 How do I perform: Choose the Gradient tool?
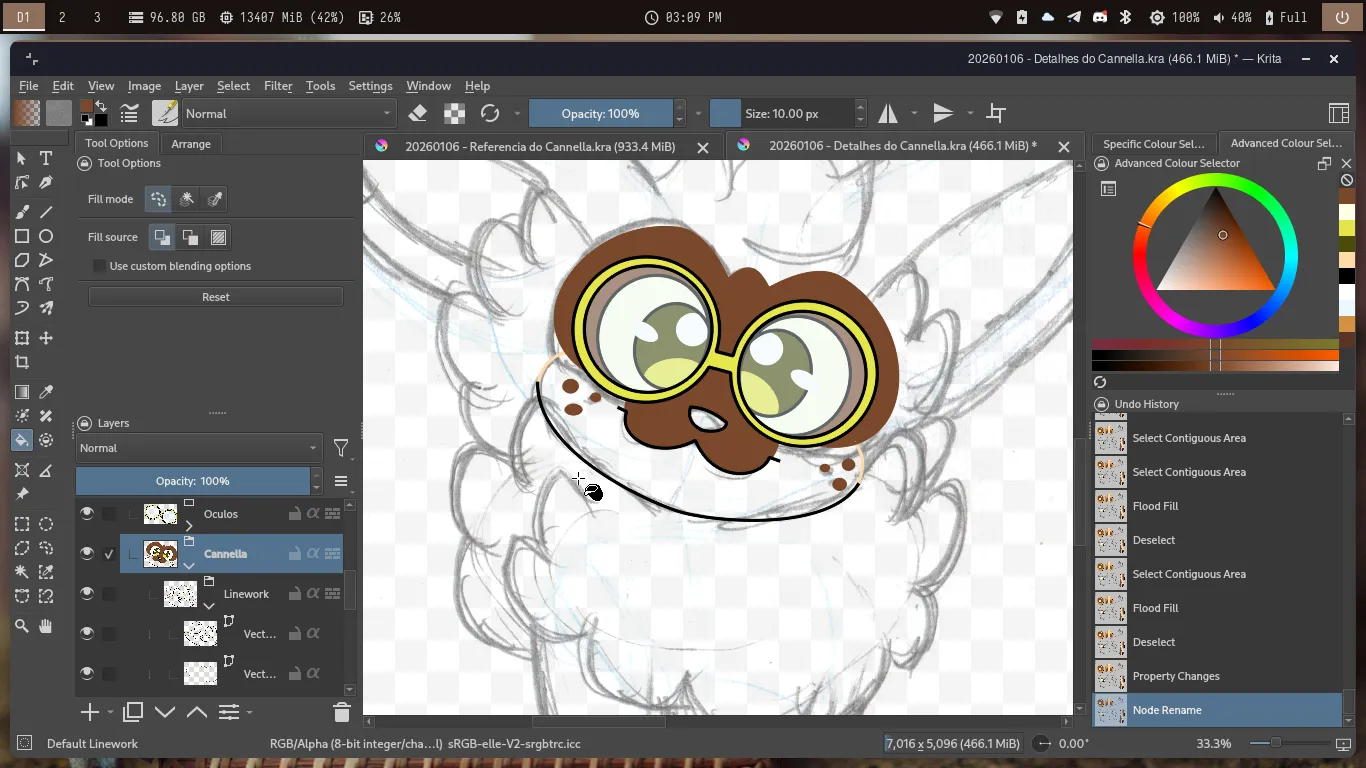coord(21,392)
